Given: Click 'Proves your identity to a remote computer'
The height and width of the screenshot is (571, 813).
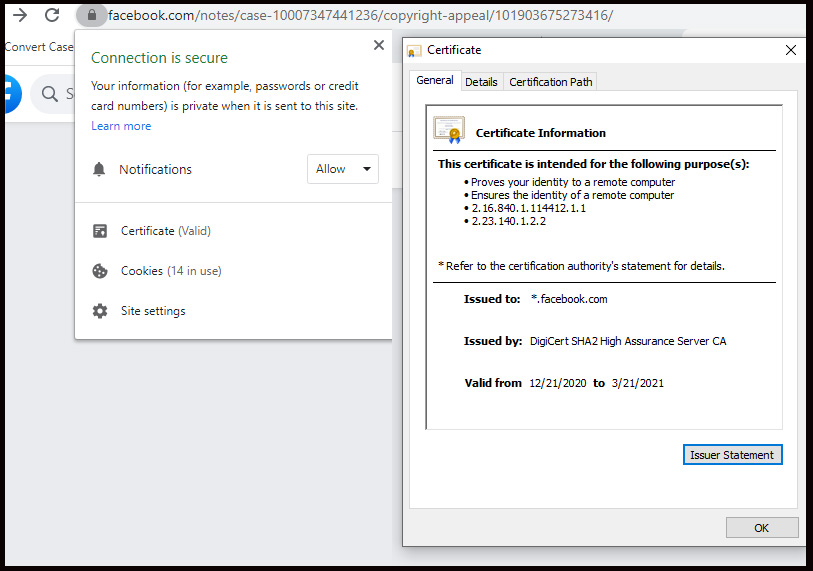Looking at the screenshot, I should tap(573, 182).
